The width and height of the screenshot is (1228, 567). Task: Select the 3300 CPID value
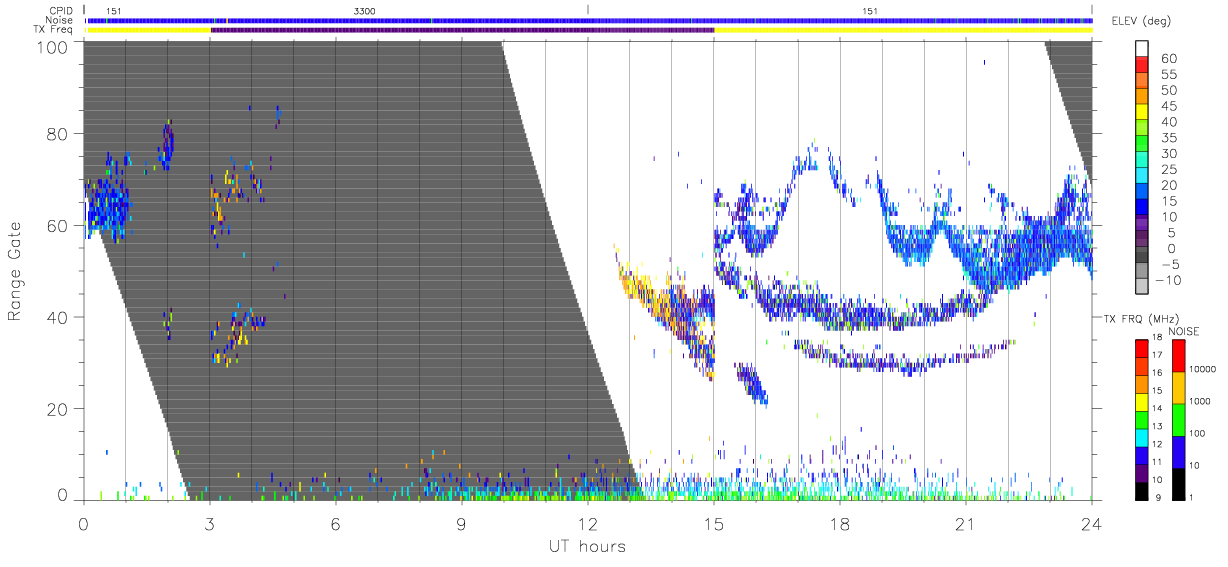point(365,11)
